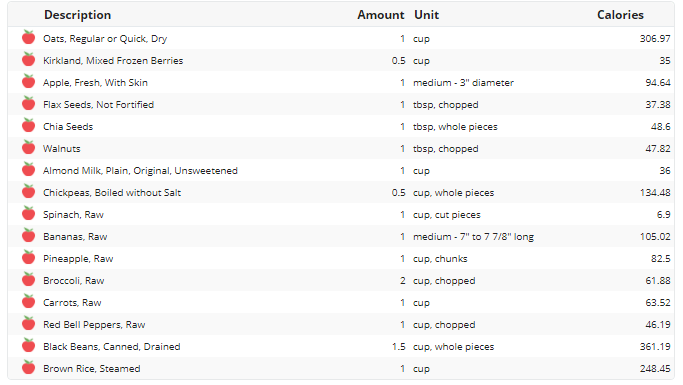683x385 pixels.
Task: Open the Kirkland, Mixed Frozen Berries entry
Action: tap(113, 61)
